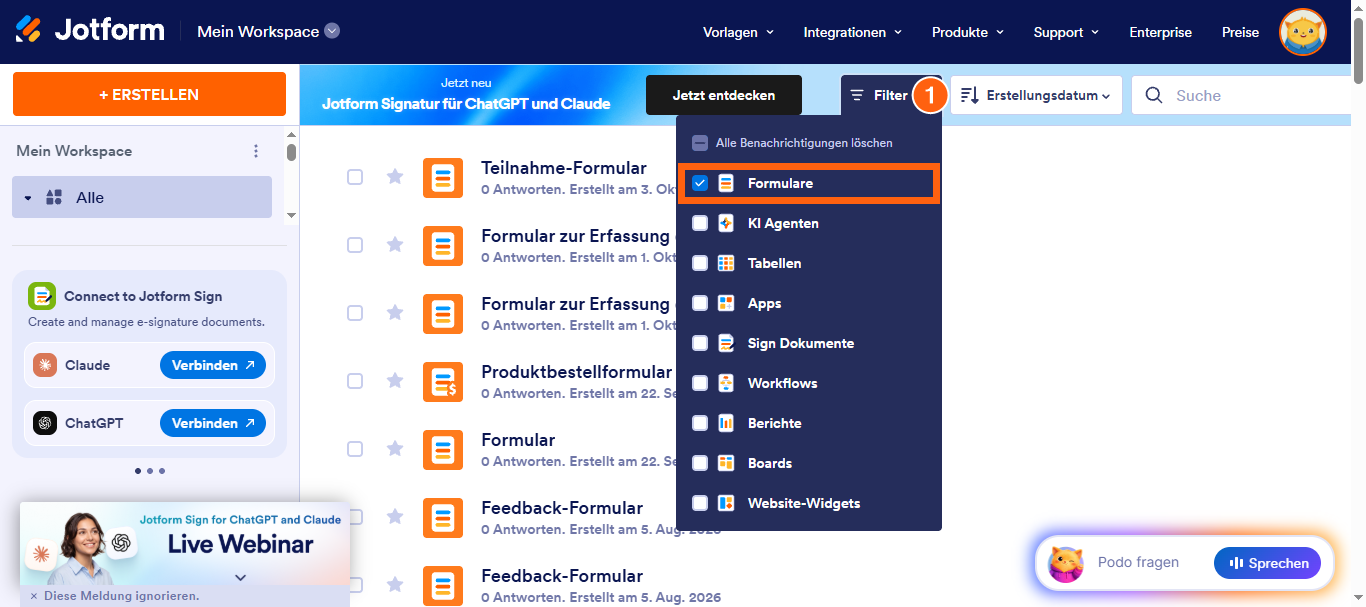Click the Berichte filter icon
The height and width of the screenshot is (607, 1366).
click(727, 423)
